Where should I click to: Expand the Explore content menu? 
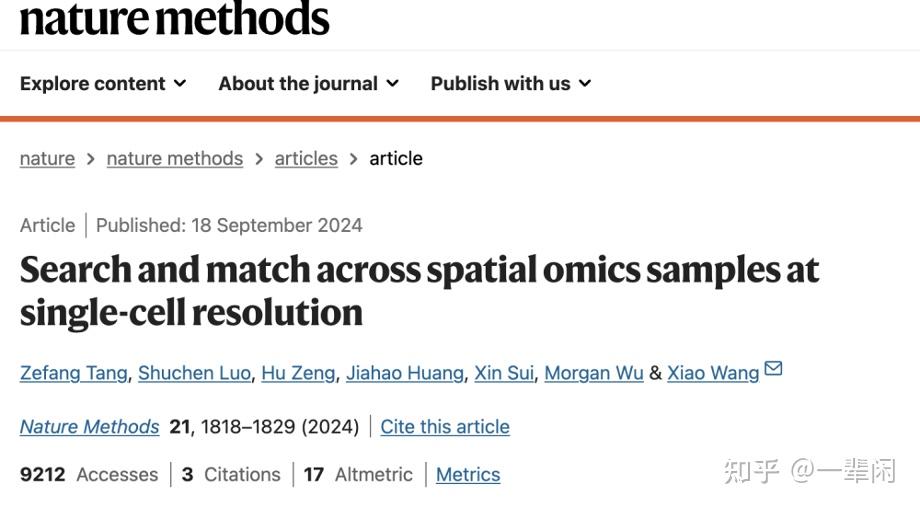click(x=103, y=84)
